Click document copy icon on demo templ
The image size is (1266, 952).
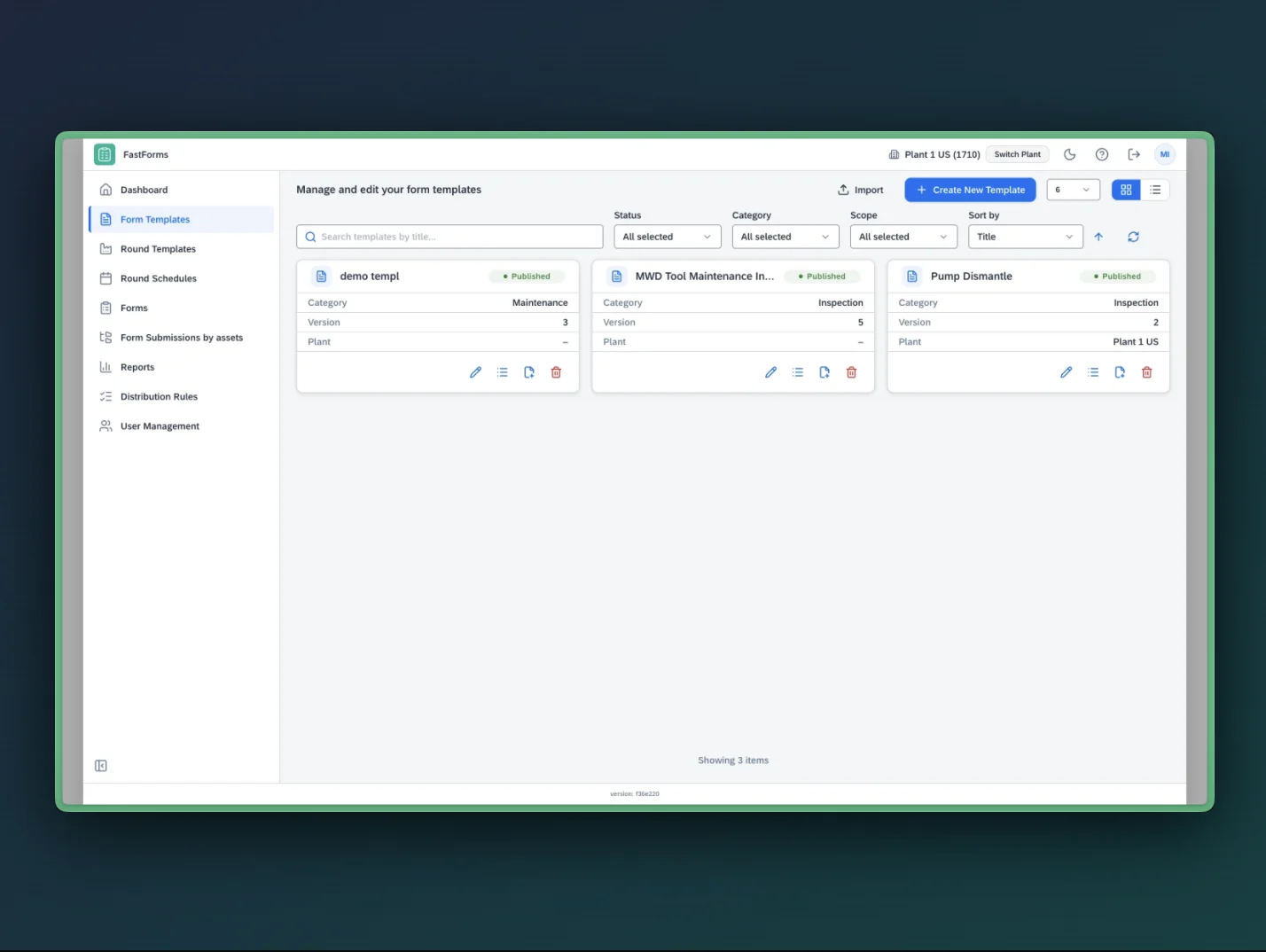coord(529,372)
